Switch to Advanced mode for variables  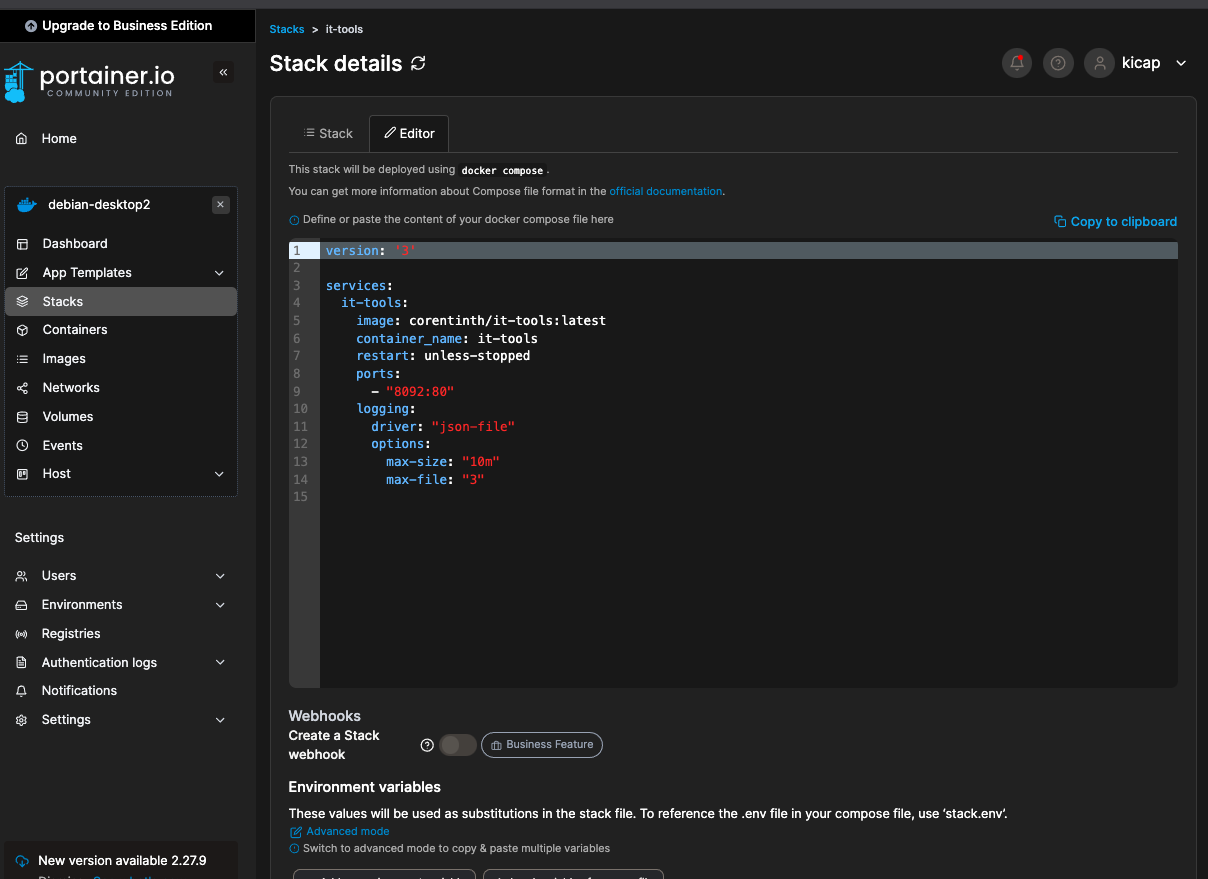[339, 832]
